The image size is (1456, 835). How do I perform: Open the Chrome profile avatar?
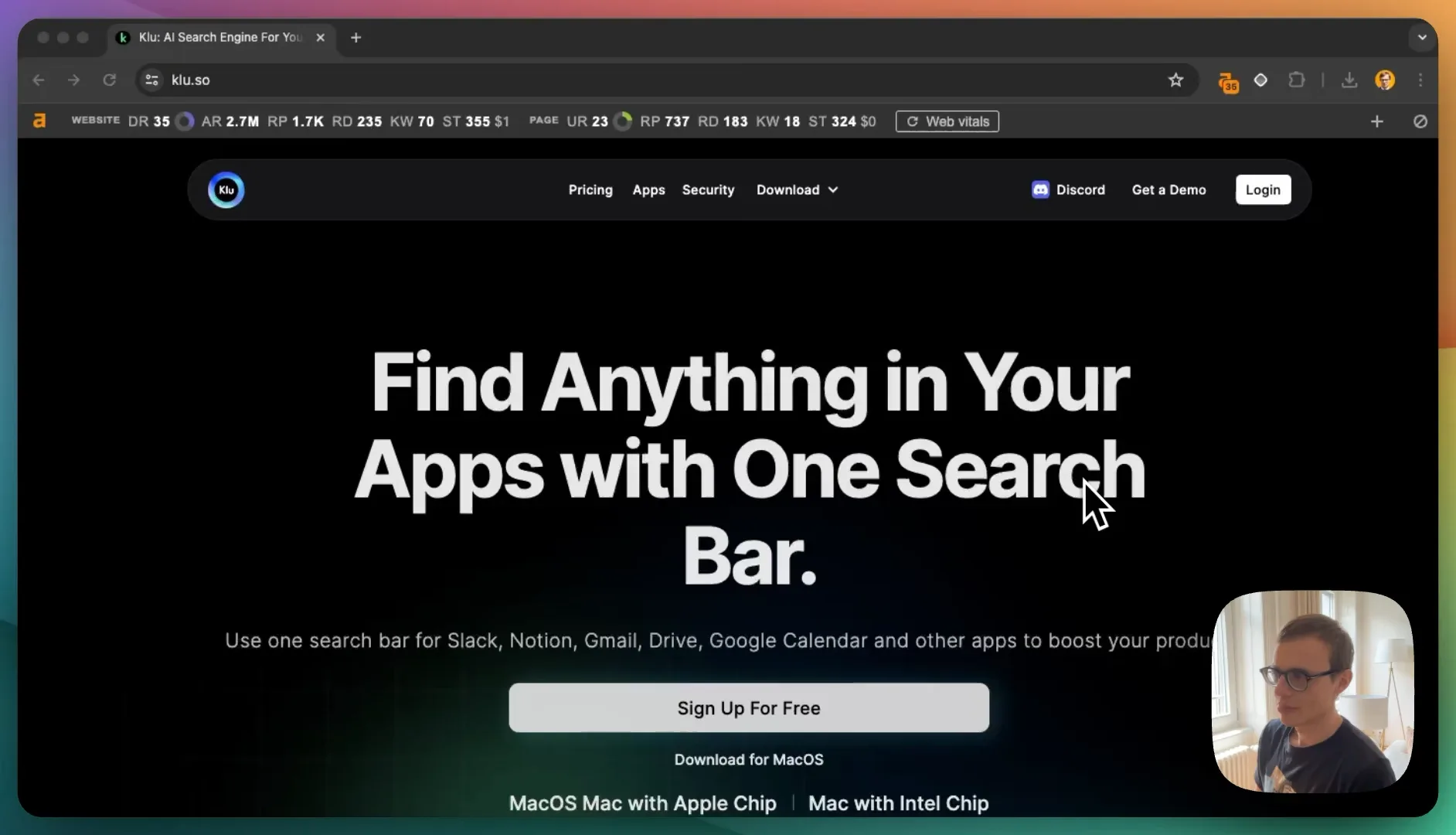point(1385,80)
